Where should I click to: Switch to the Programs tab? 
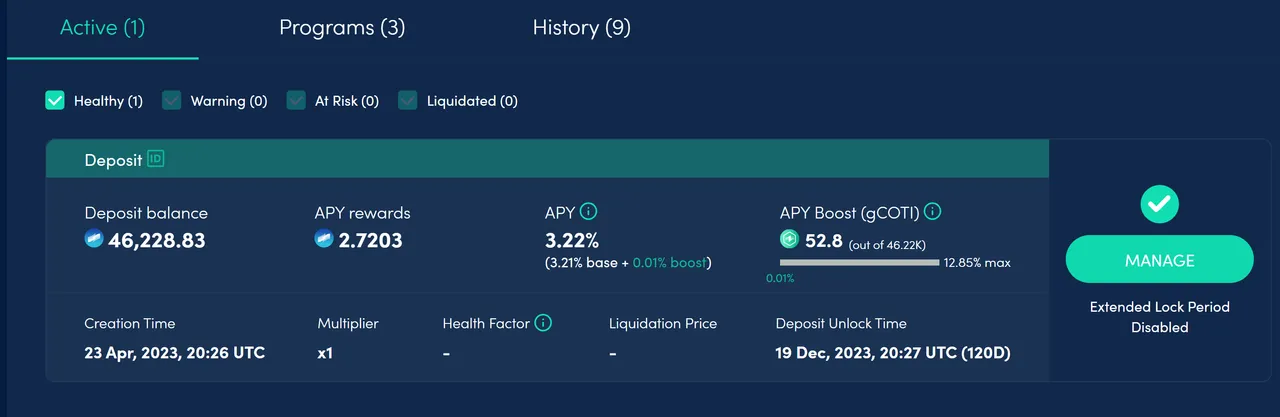click(342, 28)
